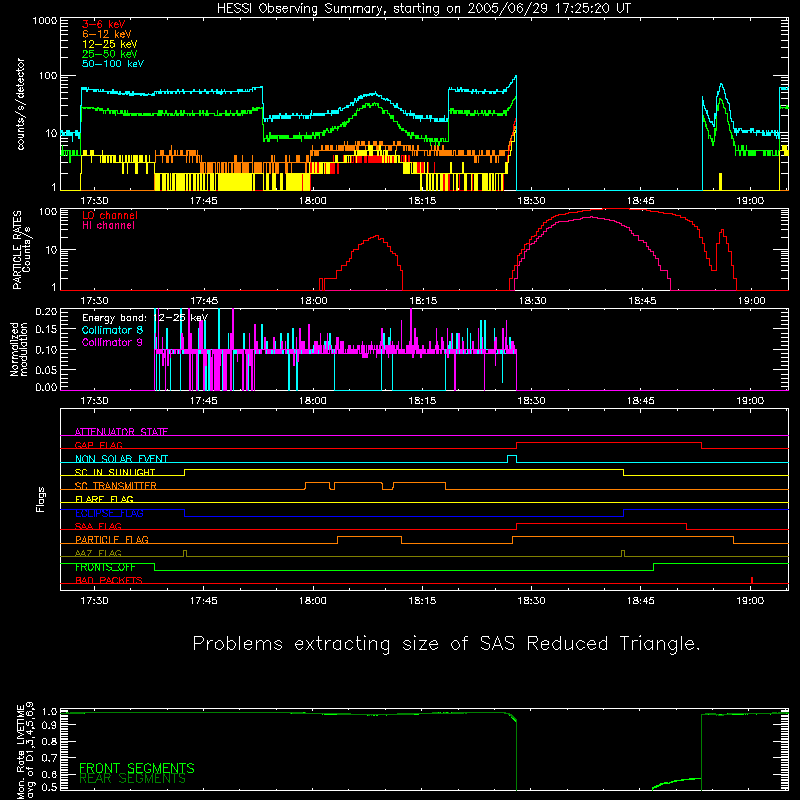The image size is (800, 800).
Task: Click the FLARE FLAG label
Action: point(104,499)
